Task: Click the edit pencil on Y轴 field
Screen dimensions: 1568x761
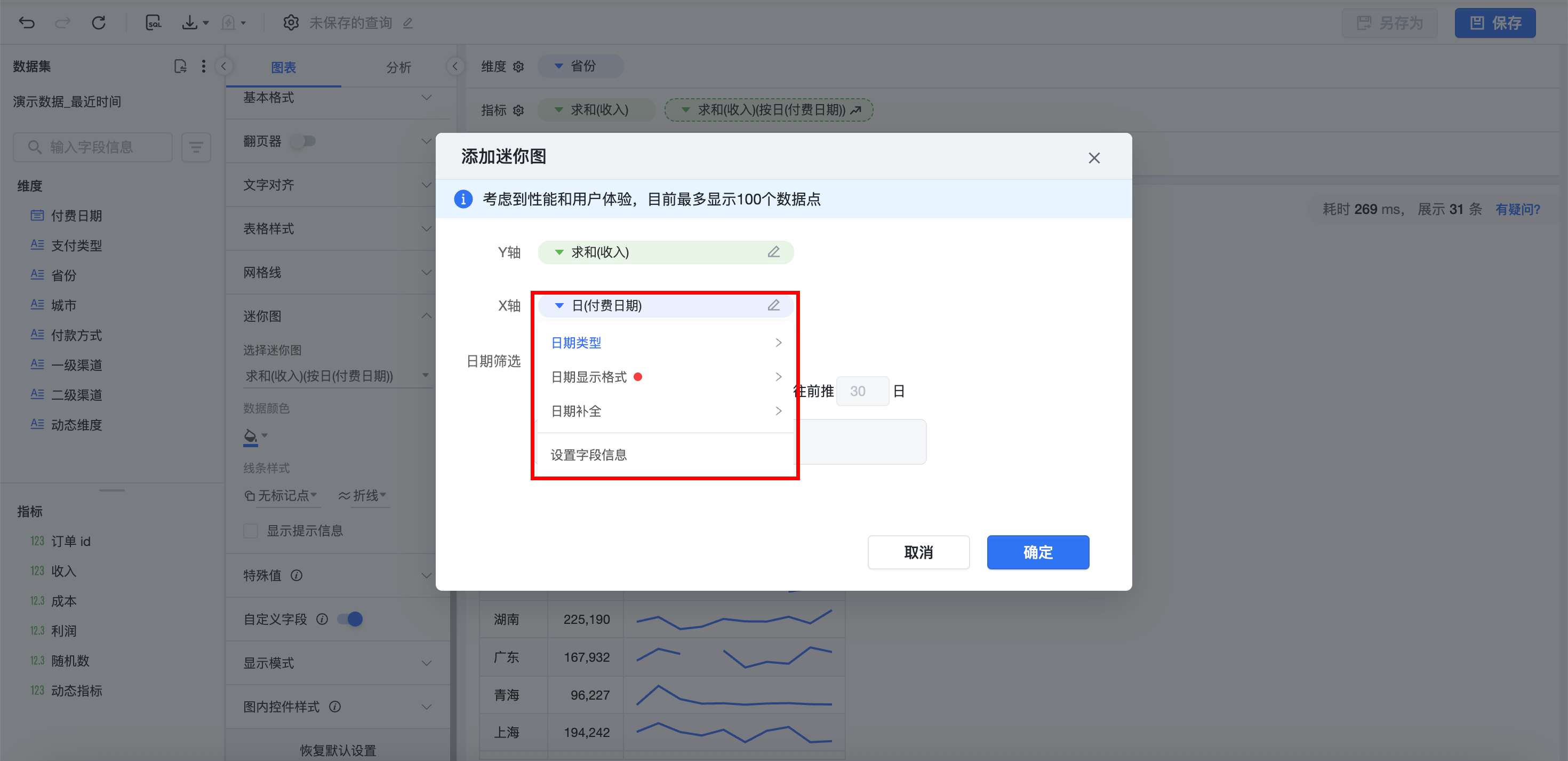Action: (773, 252)
